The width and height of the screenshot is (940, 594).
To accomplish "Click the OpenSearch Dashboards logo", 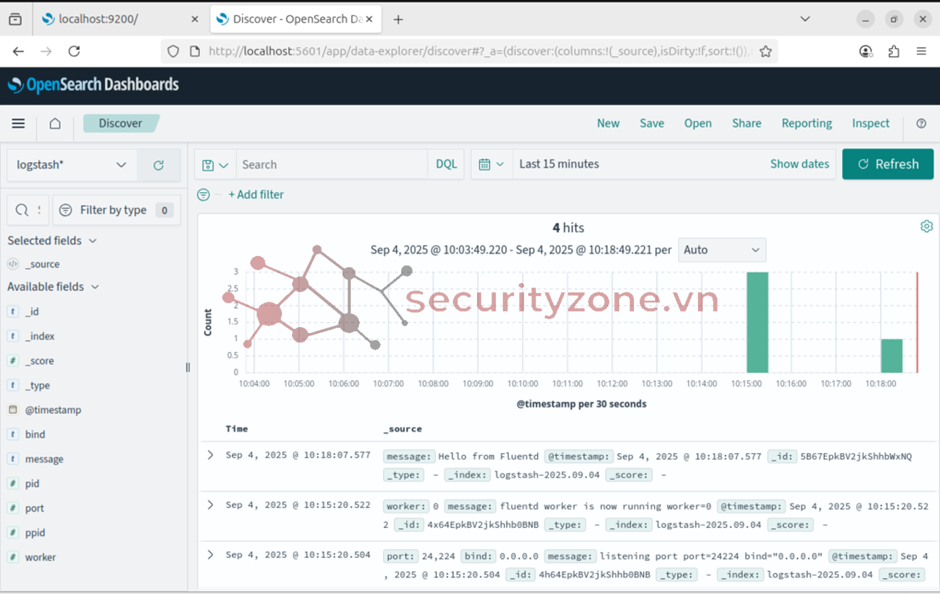I will click(x=94, y=85).
